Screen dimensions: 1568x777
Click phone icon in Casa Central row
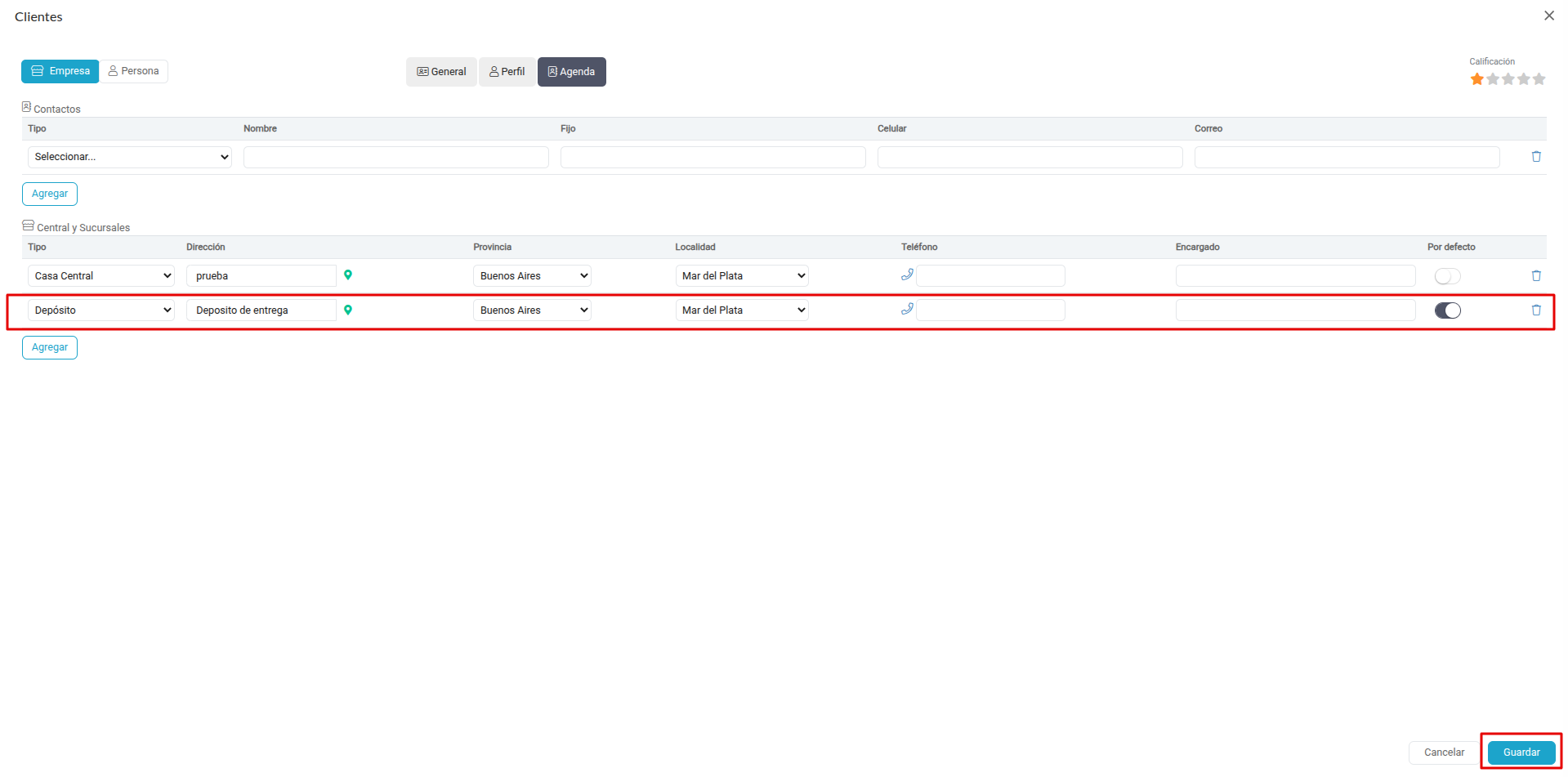coord(906,275)
